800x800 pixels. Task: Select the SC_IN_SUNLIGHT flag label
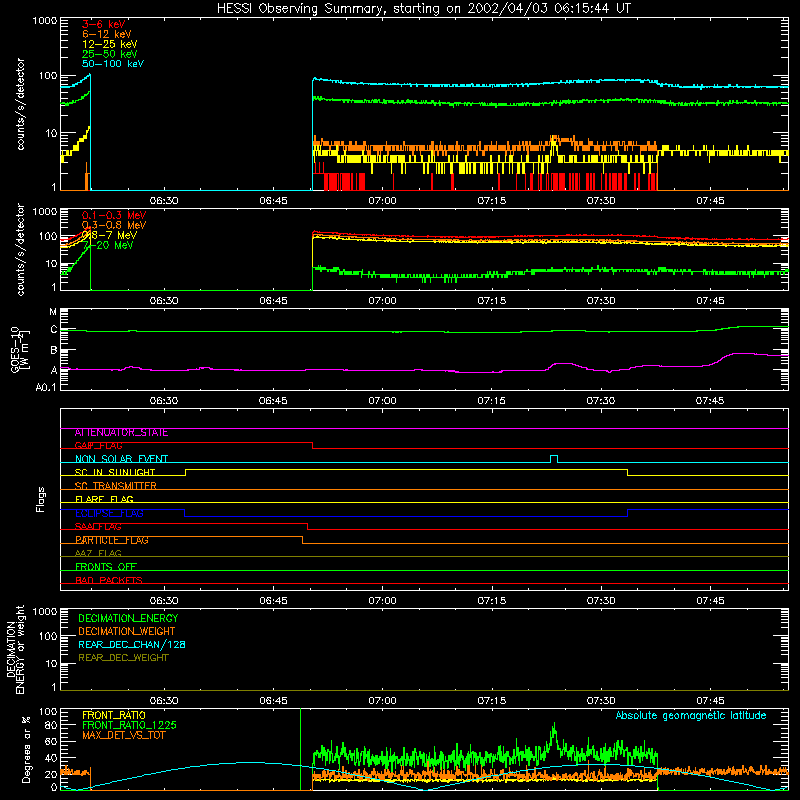[x=115, y=472]
